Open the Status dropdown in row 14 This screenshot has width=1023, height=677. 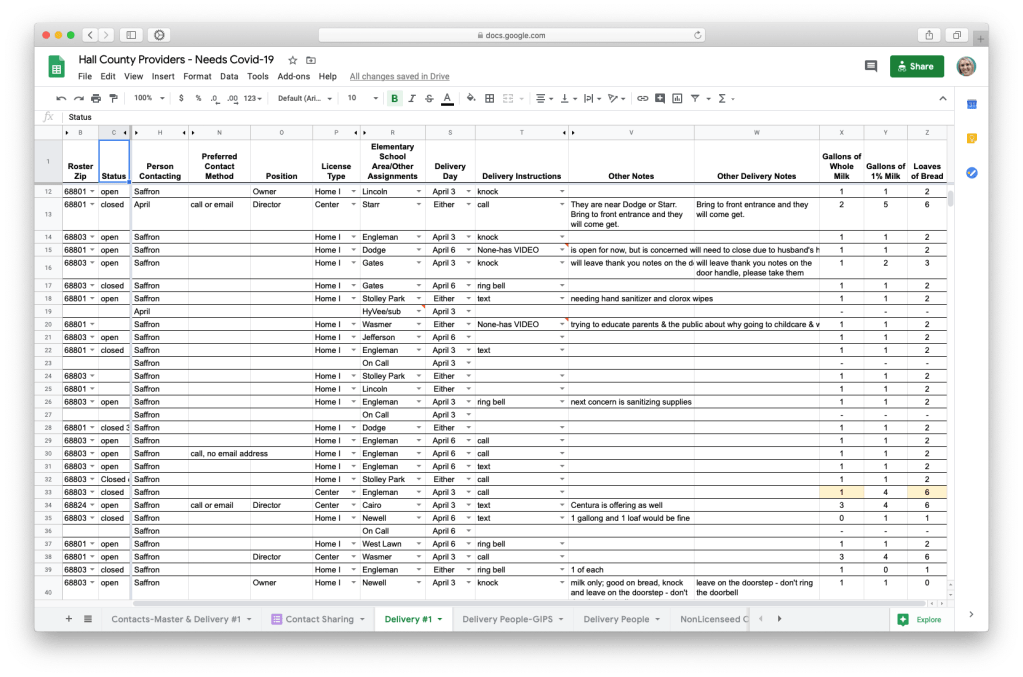pos(125,236)
